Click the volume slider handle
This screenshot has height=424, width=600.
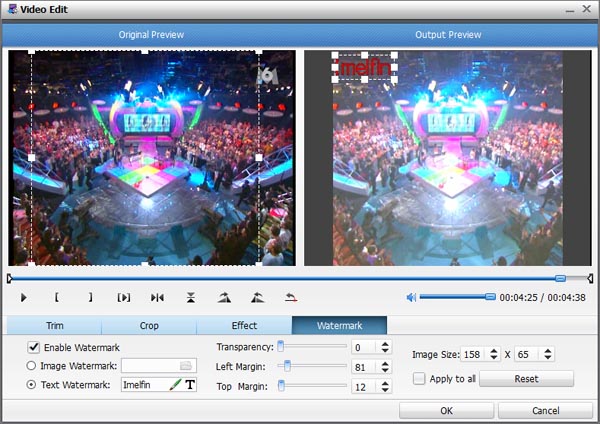(x=490, y=297)
